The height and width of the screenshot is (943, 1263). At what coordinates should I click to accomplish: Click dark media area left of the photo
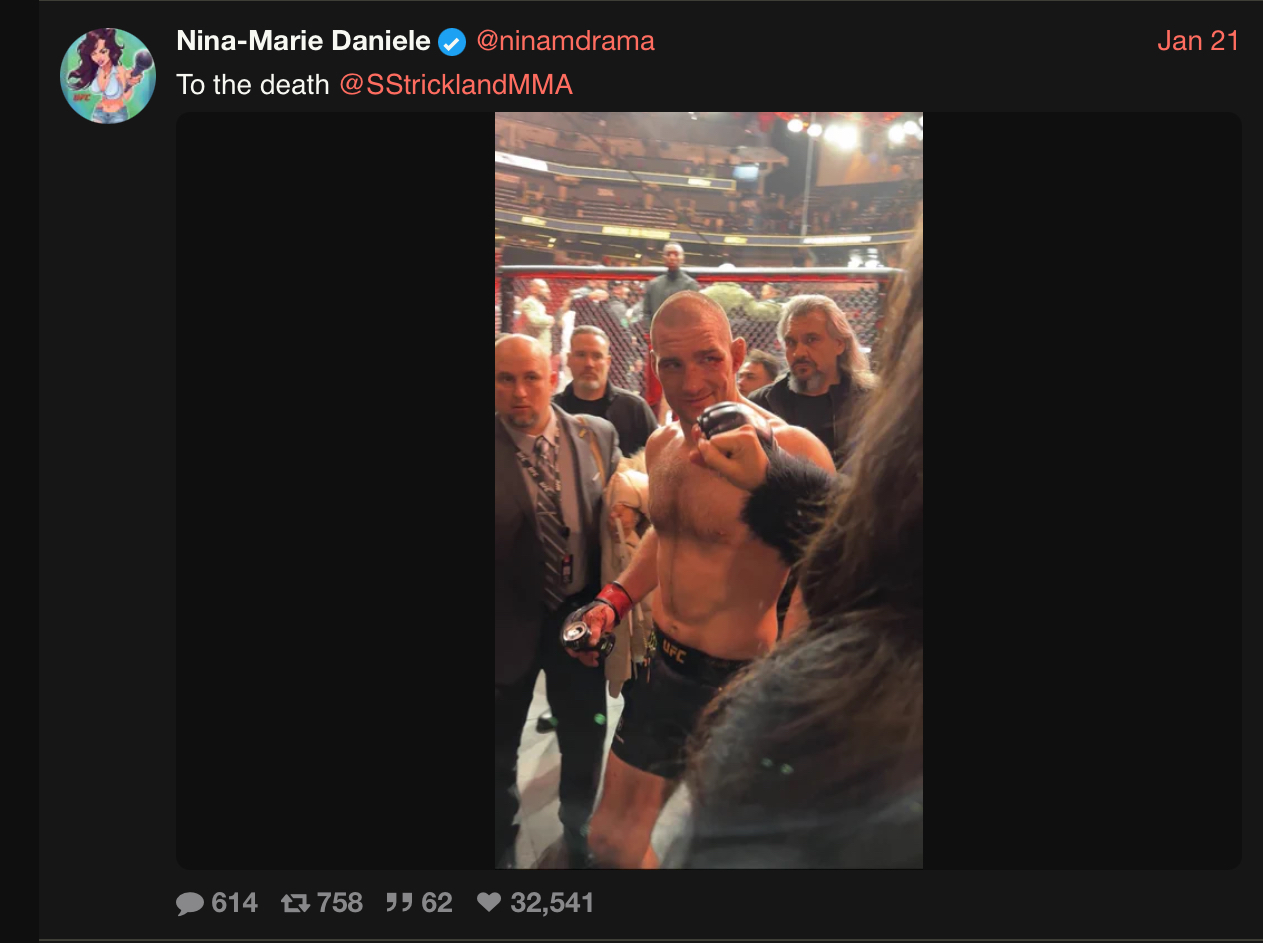click(335, 490)
